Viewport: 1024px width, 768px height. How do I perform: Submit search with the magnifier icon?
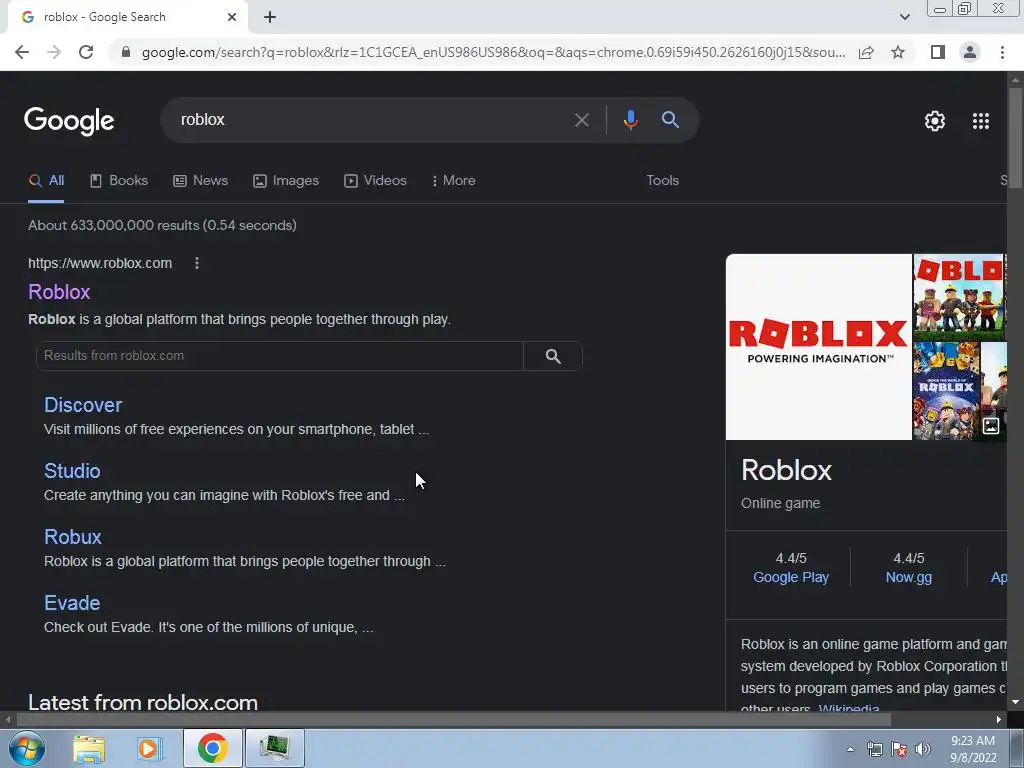[x=670, y=120]
